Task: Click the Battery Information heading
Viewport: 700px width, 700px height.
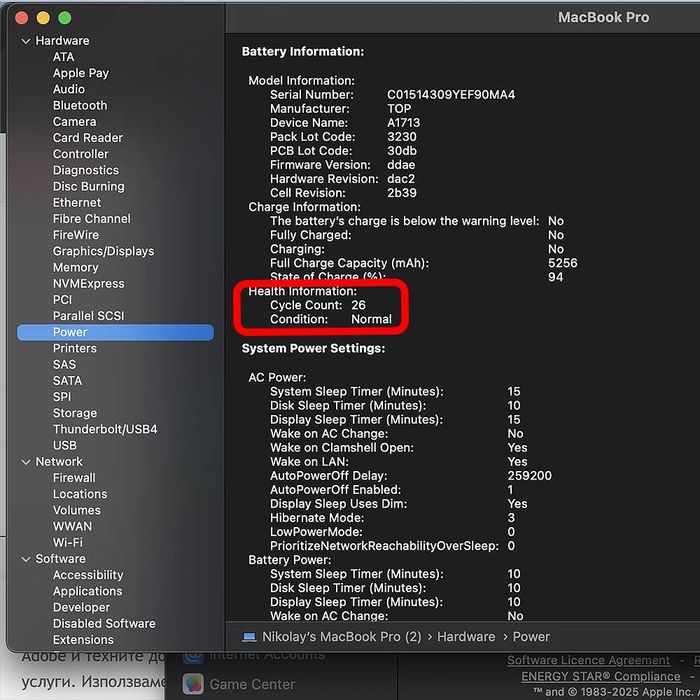Action: click(x=303, y=52)
